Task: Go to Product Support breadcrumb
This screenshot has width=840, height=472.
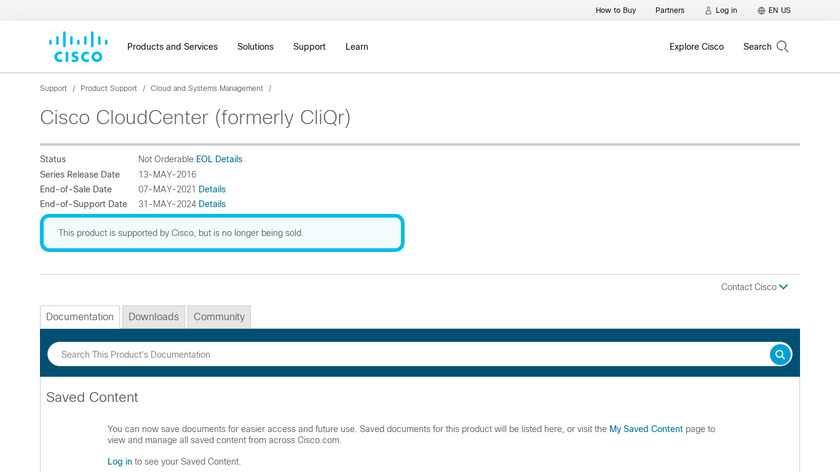Action: pos(109,88)
